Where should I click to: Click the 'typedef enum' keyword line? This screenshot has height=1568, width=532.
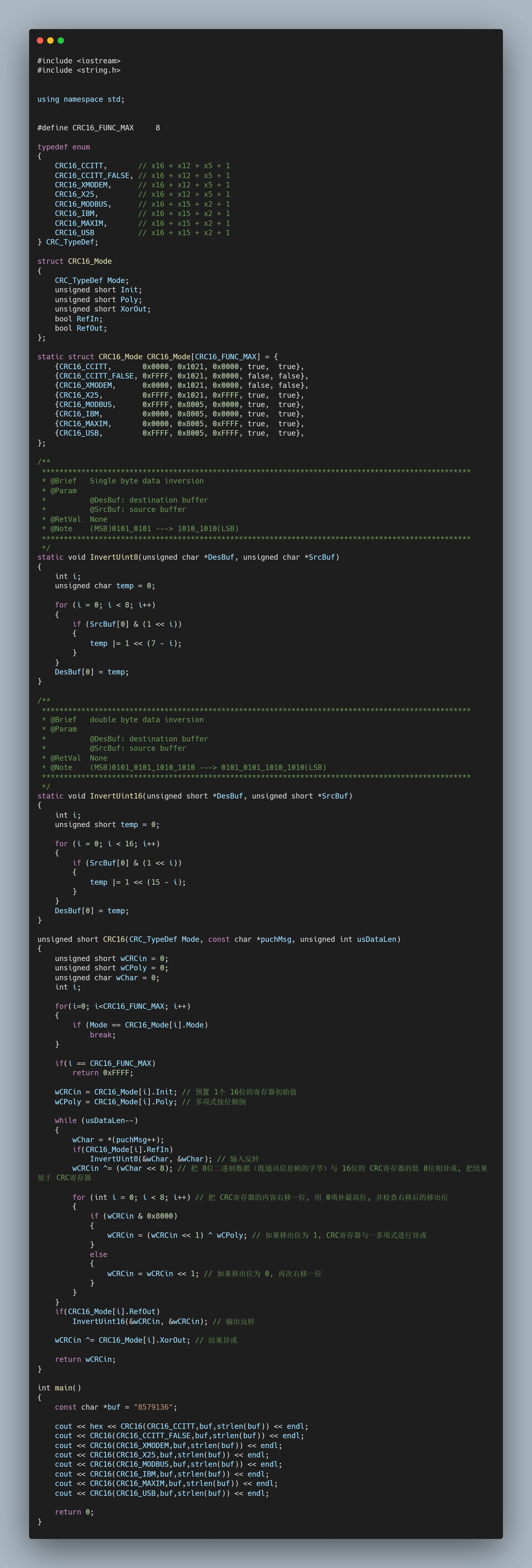(x=63, y=147)
